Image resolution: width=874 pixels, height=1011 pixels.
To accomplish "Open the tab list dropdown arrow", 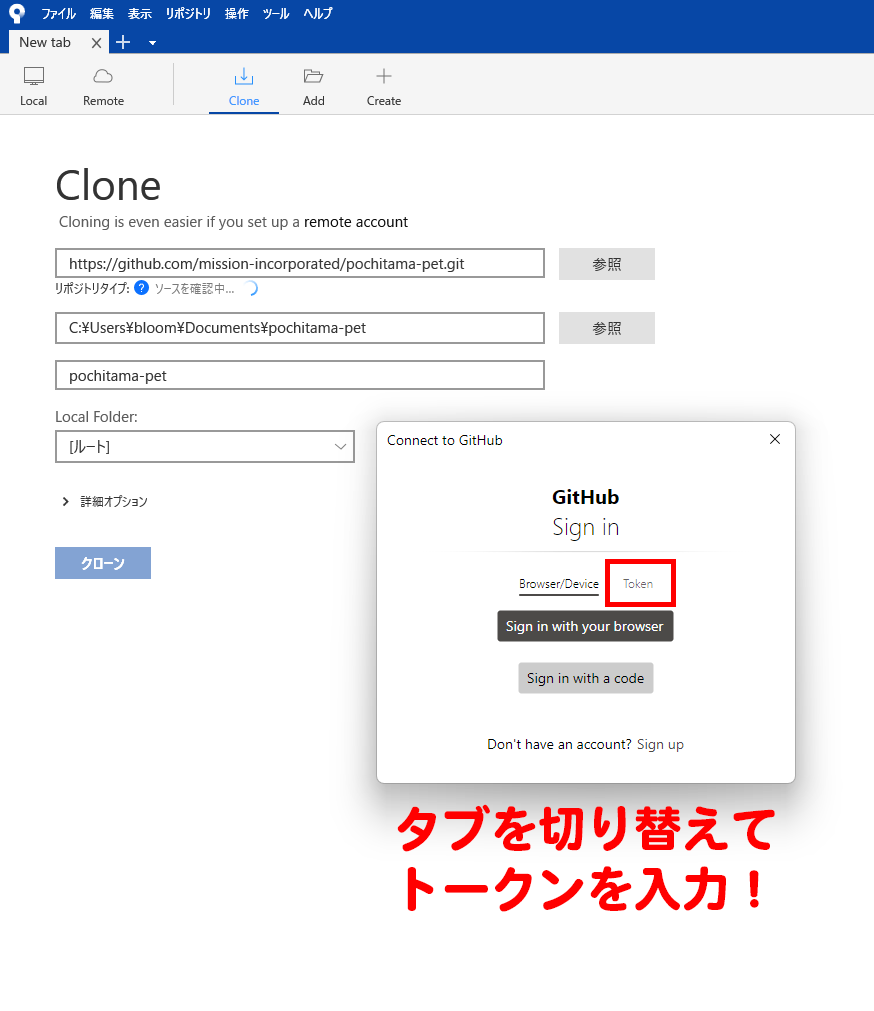I will pos(152,43).
